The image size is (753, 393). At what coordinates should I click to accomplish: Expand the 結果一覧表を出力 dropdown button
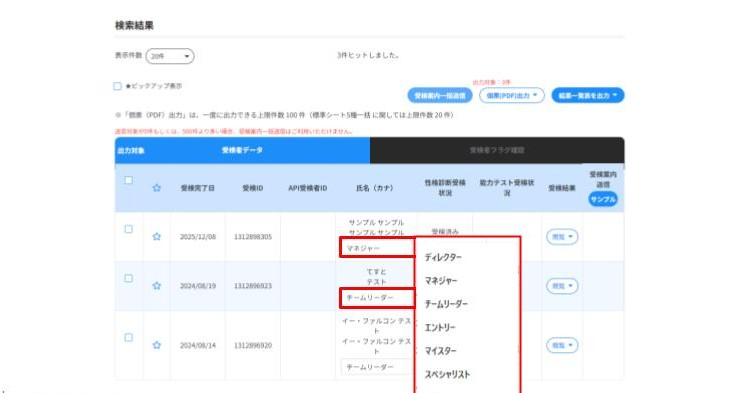pyautogui.click(x=588, y=95)
